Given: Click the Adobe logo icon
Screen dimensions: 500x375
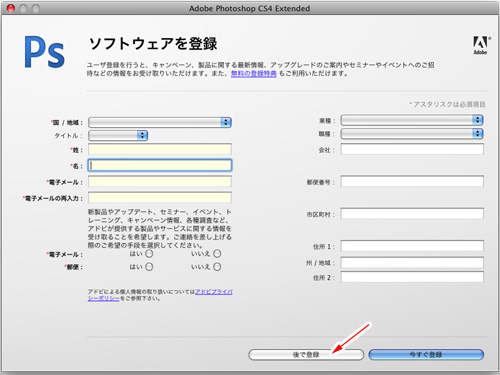Looking at the screenshot, I should 480,45.
